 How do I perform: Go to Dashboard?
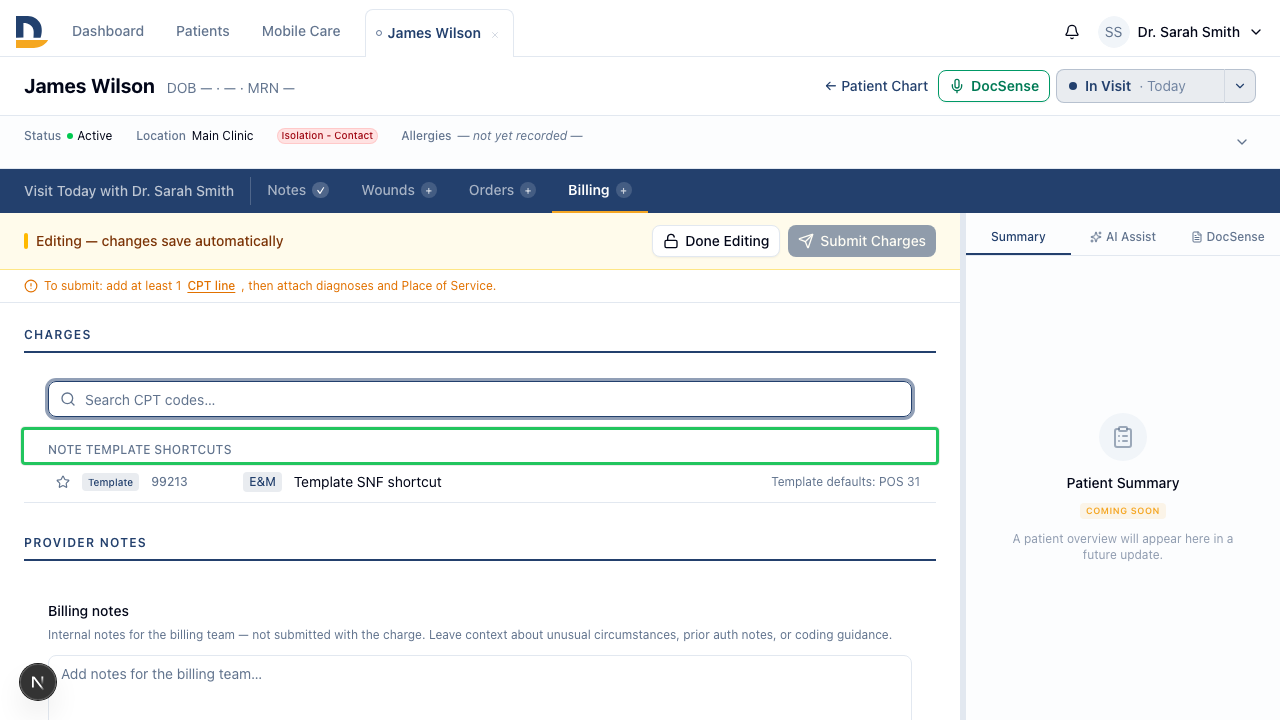(x=108, y=31)
